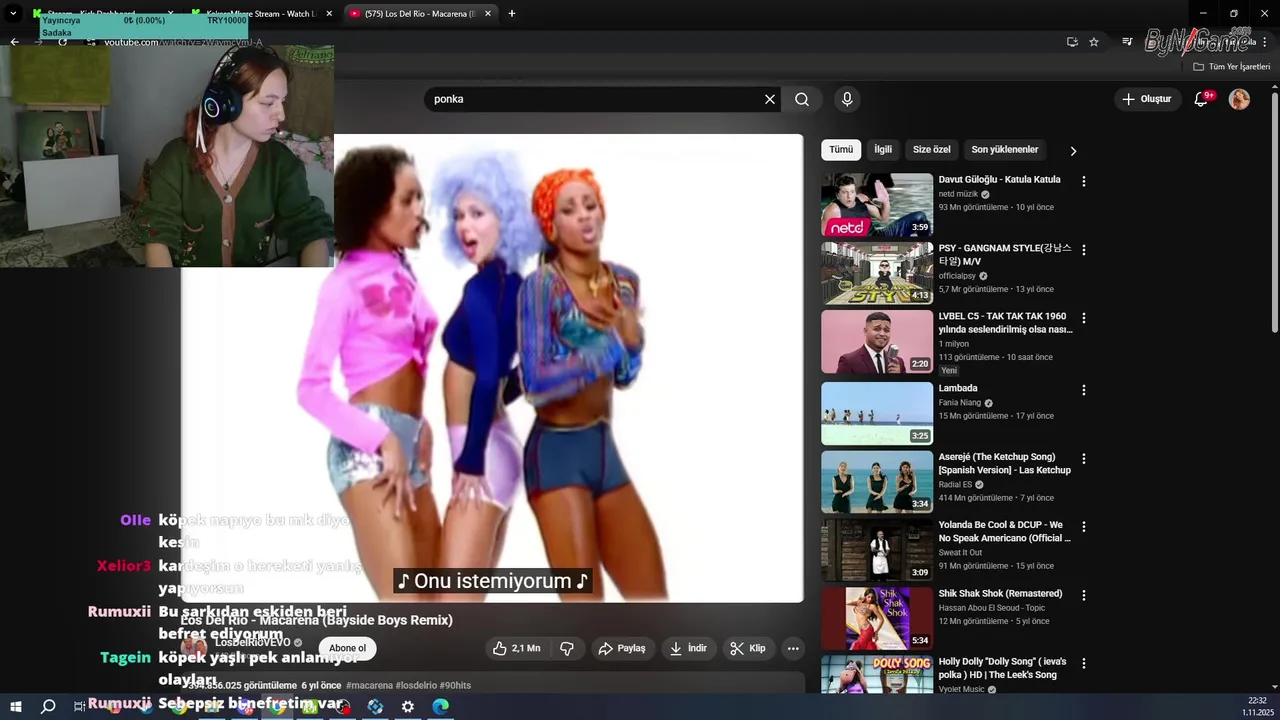
Task: Open Holly Dolly Song video title
Action: (x=1001, y=668)
